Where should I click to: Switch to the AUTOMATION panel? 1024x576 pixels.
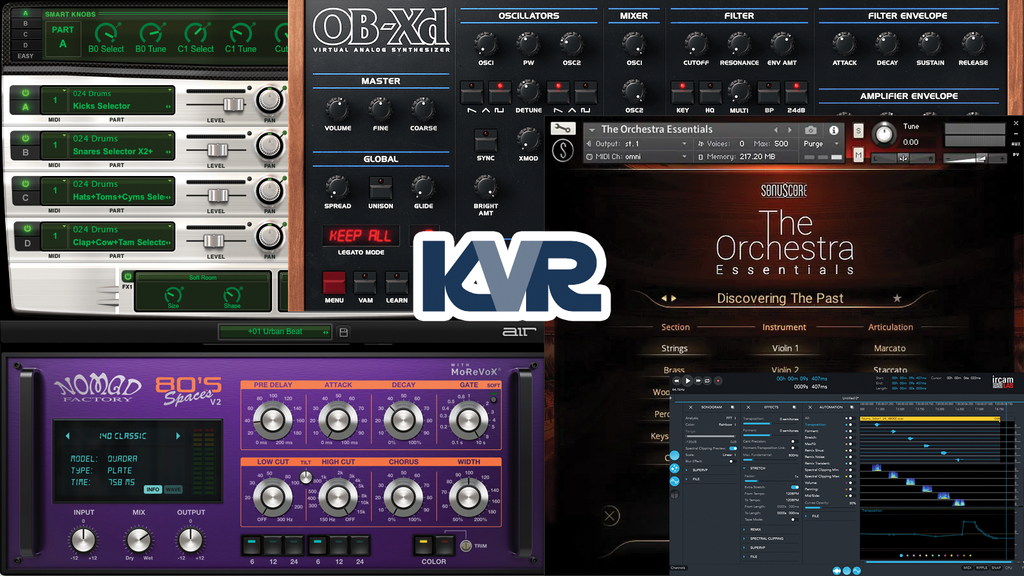pyautogui.click(x=832, y=405)
